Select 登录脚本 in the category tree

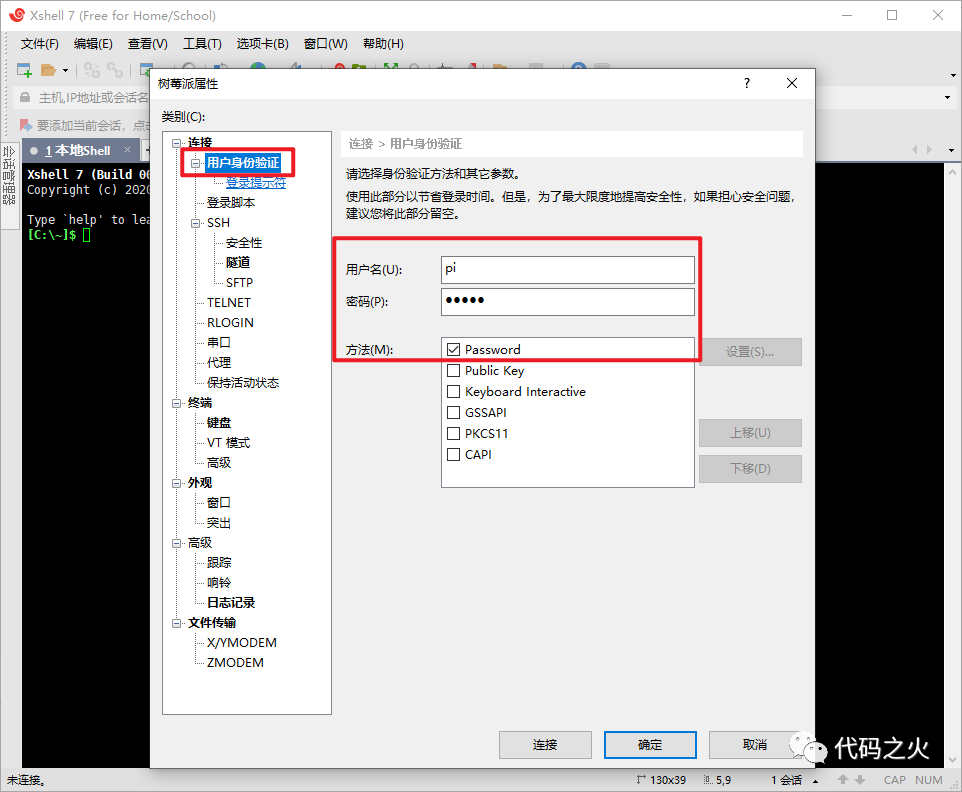[x=231, y=203]
